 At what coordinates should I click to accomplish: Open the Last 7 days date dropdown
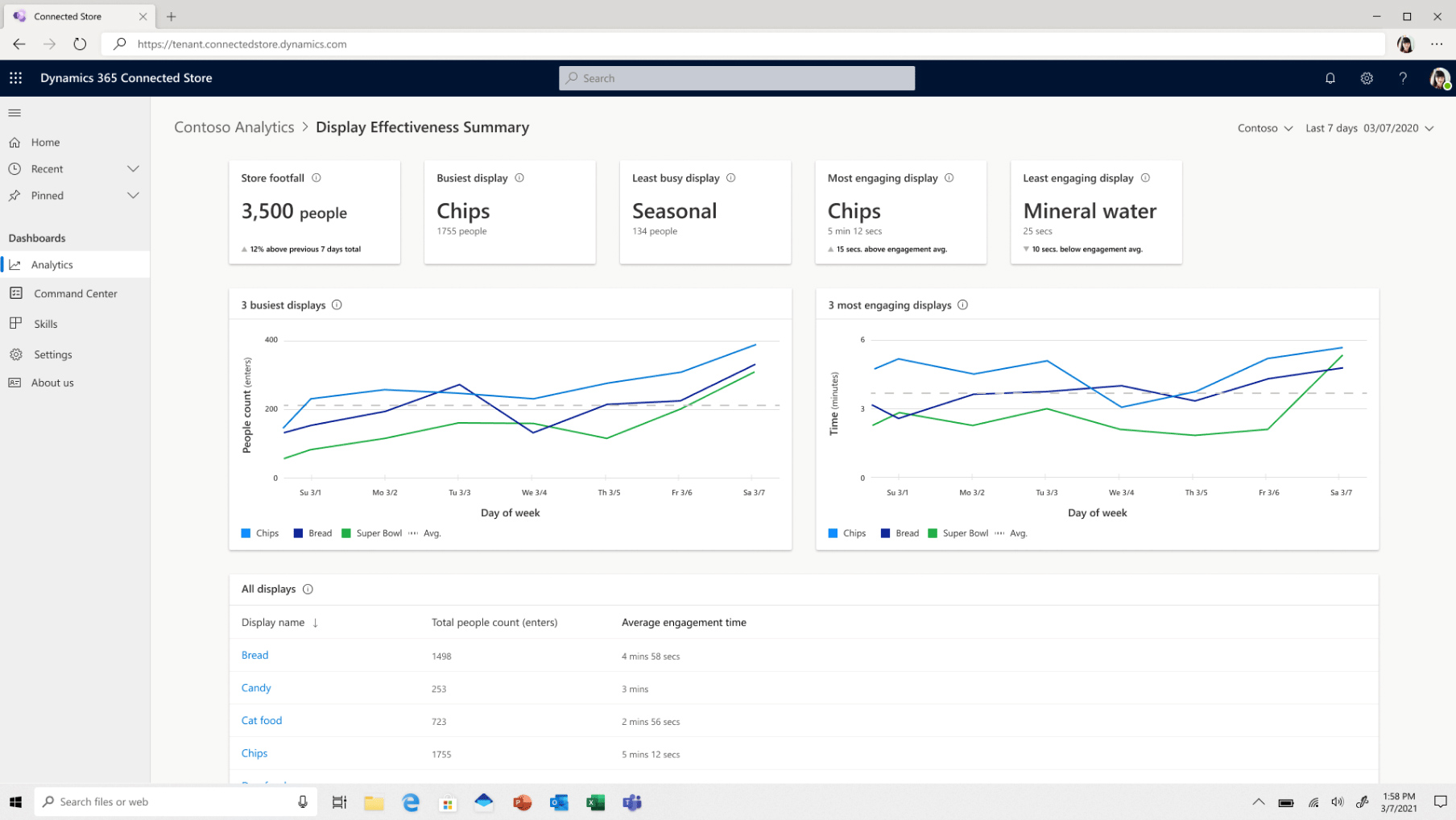click(1369, 128)
